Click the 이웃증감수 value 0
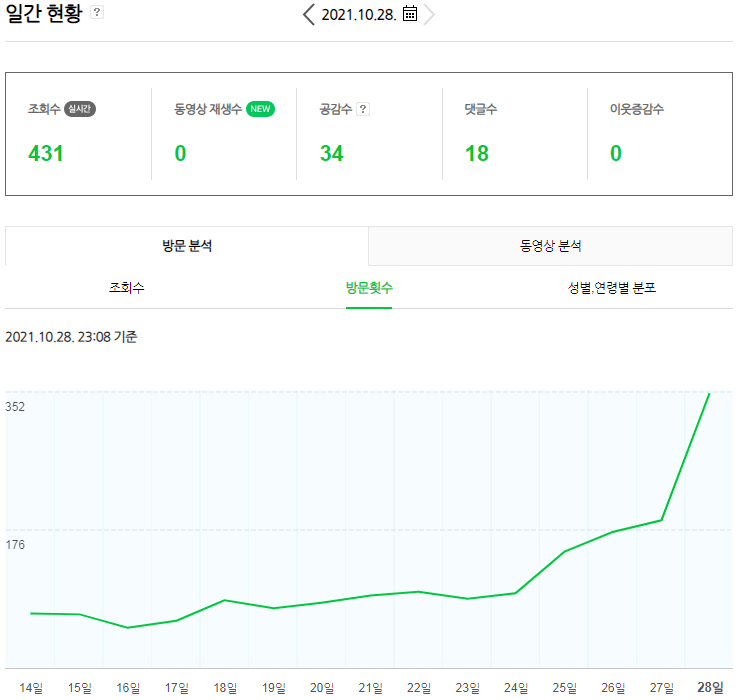Image resolution: width=740 pixels, height=700 pixels. [615, 153]
